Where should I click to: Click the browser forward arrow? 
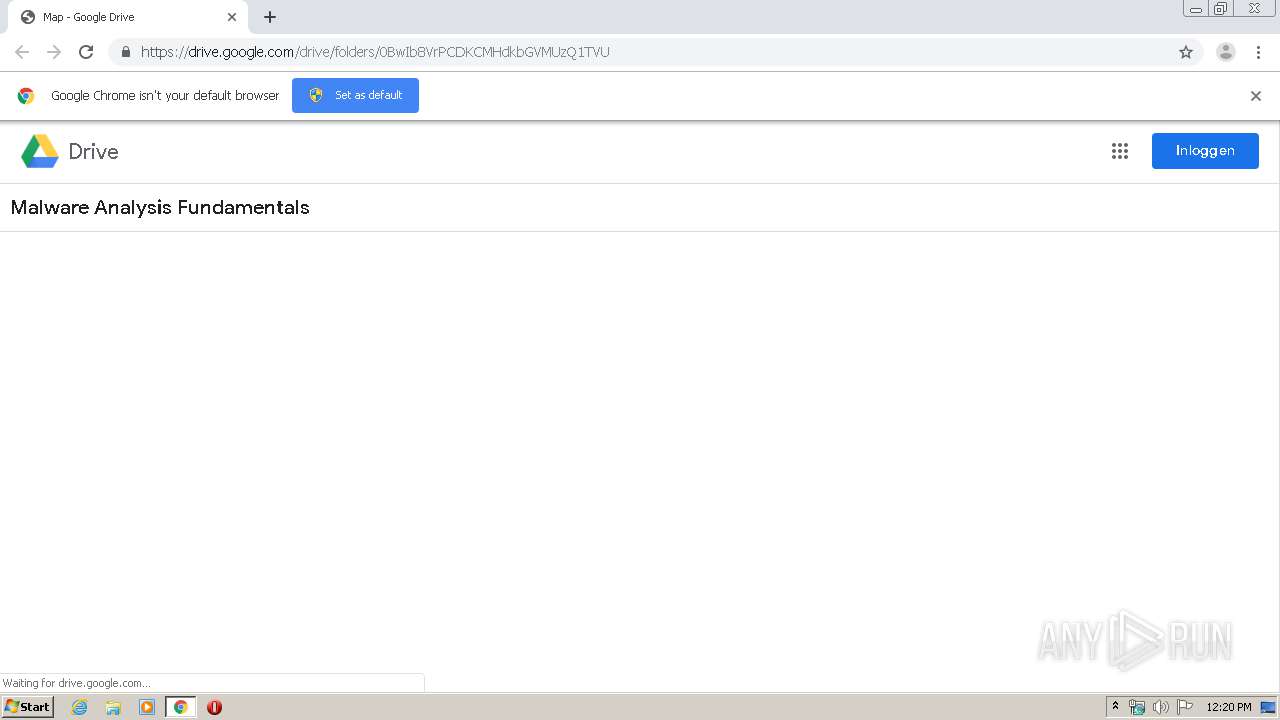(54, 52)
